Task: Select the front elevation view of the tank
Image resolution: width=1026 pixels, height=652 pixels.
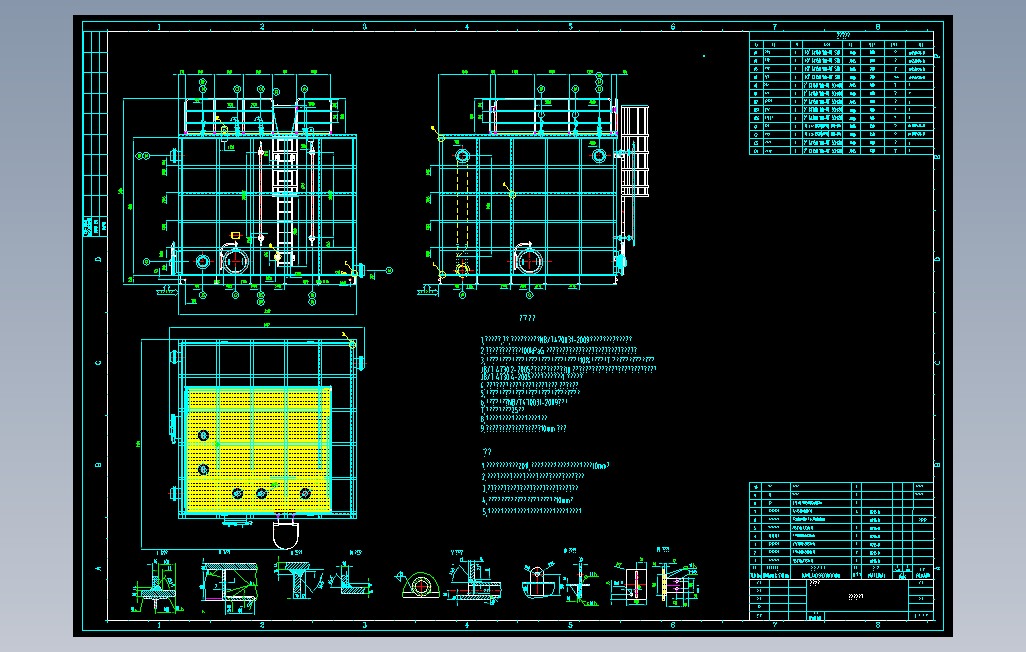Action: 258,190
